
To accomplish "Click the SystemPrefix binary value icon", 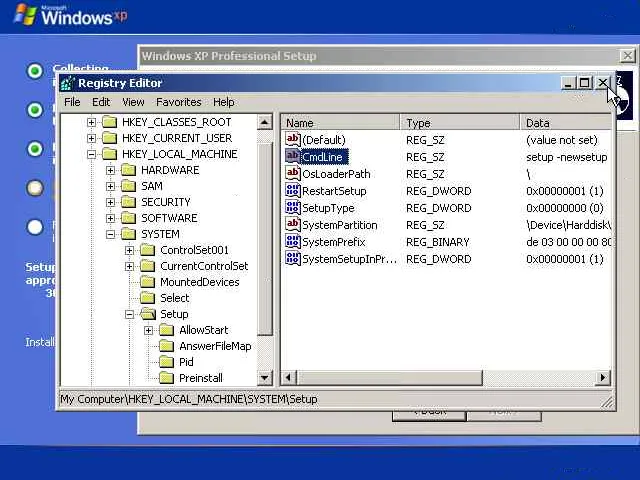I will point(293,242).
